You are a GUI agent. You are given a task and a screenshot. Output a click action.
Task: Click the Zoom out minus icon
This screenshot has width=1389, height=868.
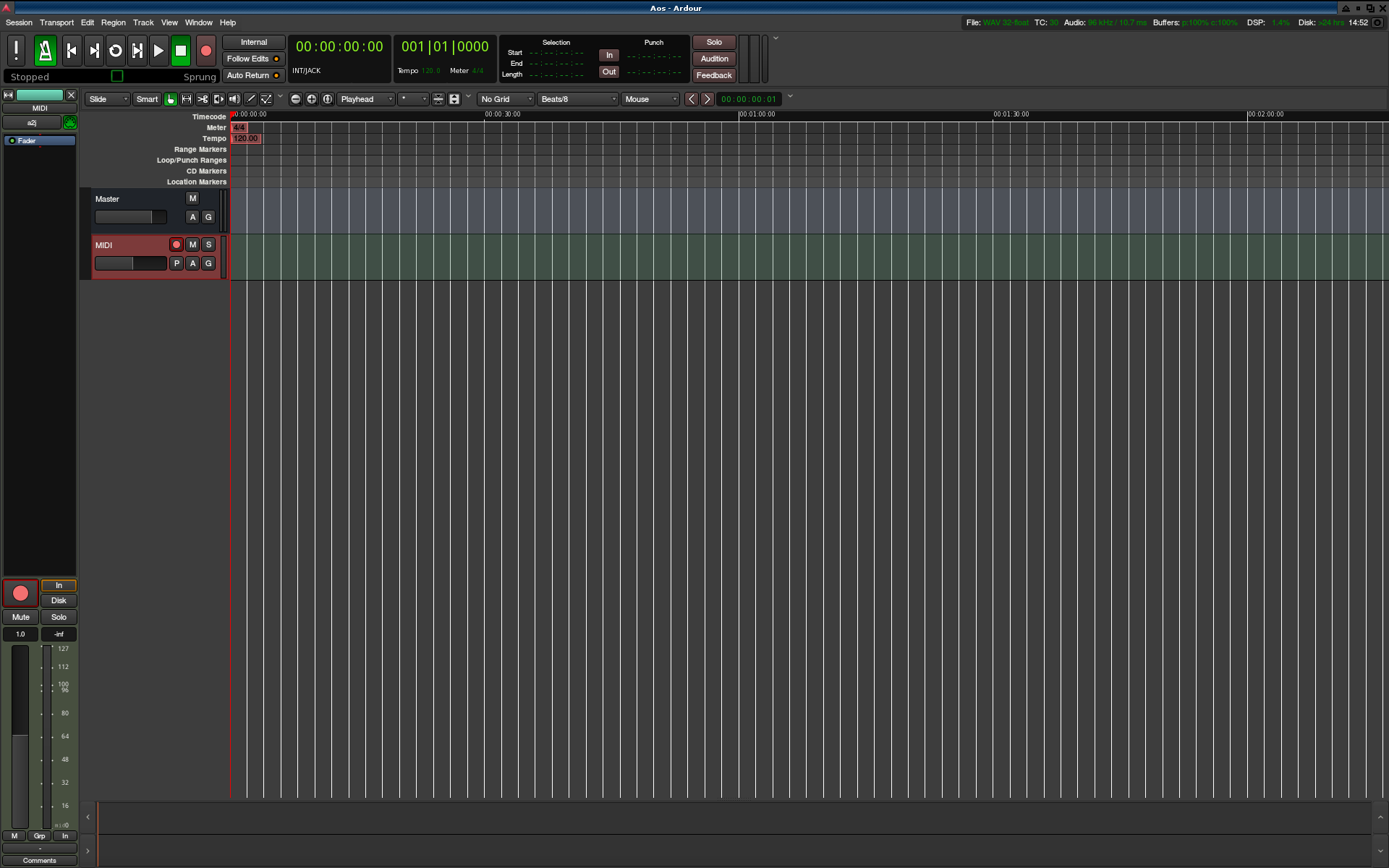296,99
